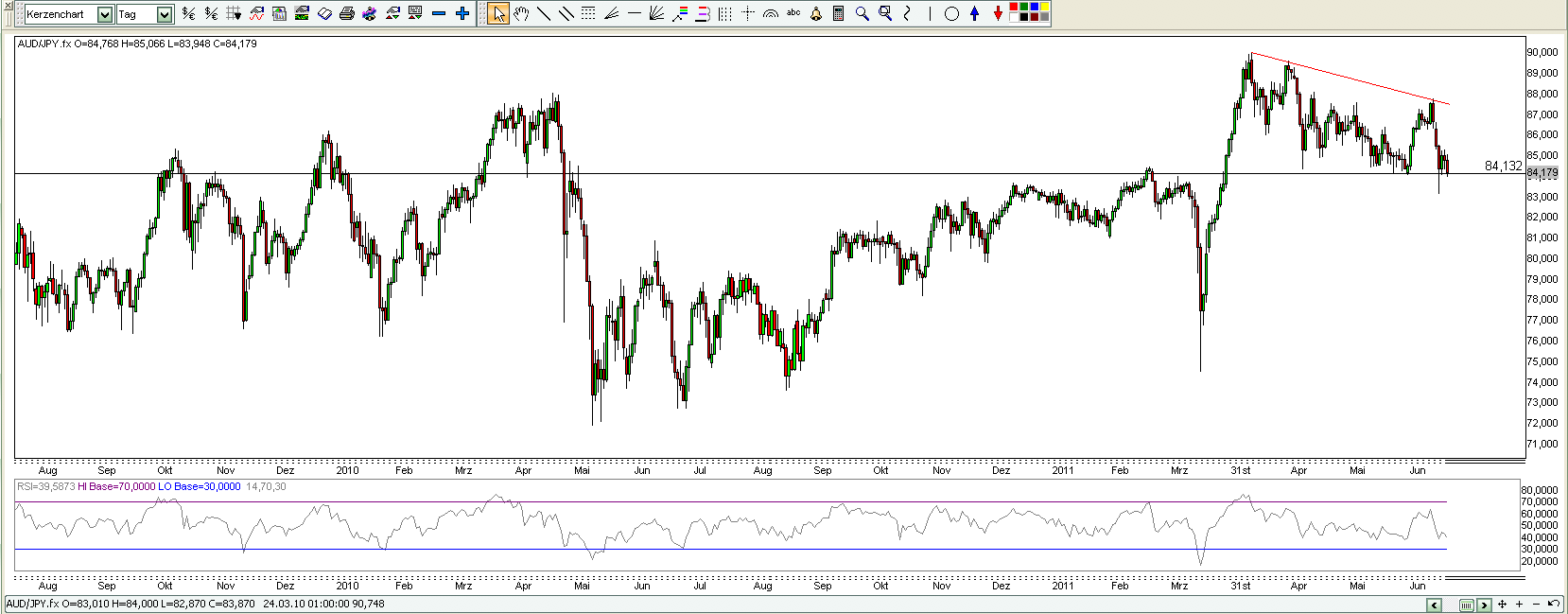Select the colored Fibonacci retracement tool
The image size is (1568, 614).
pyautogui.click(x=680, y=13)
